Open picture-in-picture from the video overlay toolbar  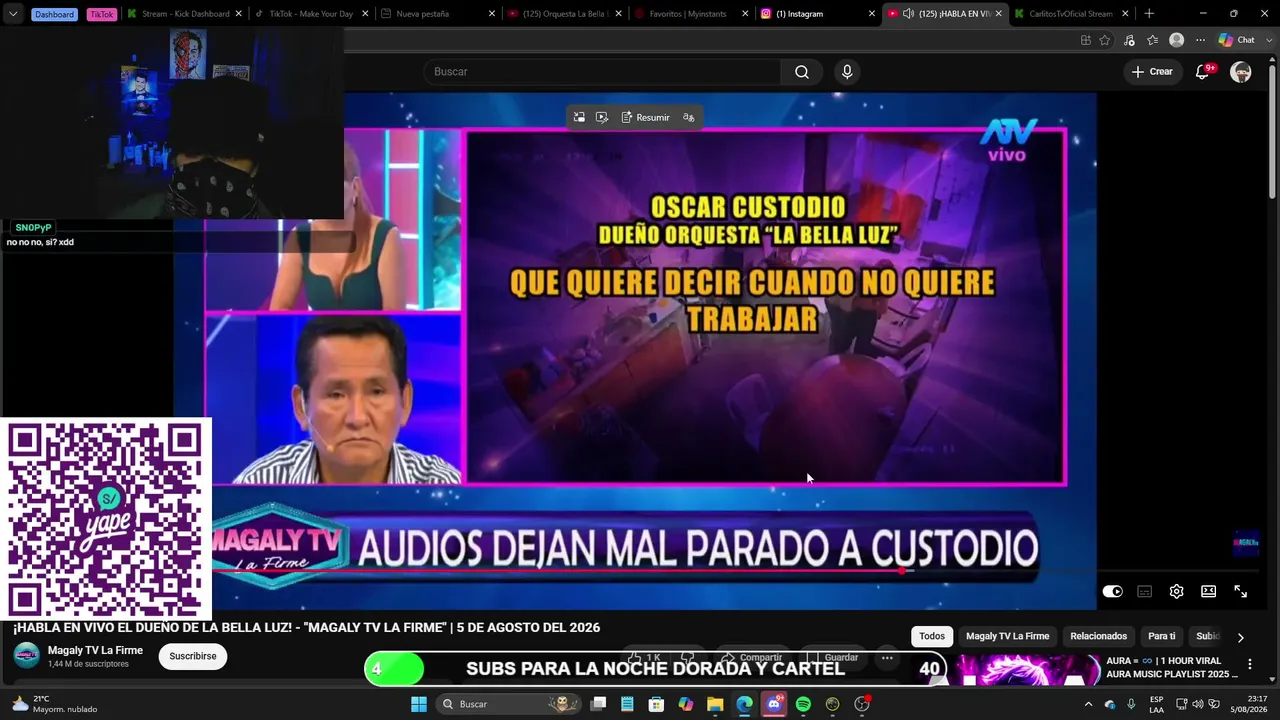(x=579, y=118)
